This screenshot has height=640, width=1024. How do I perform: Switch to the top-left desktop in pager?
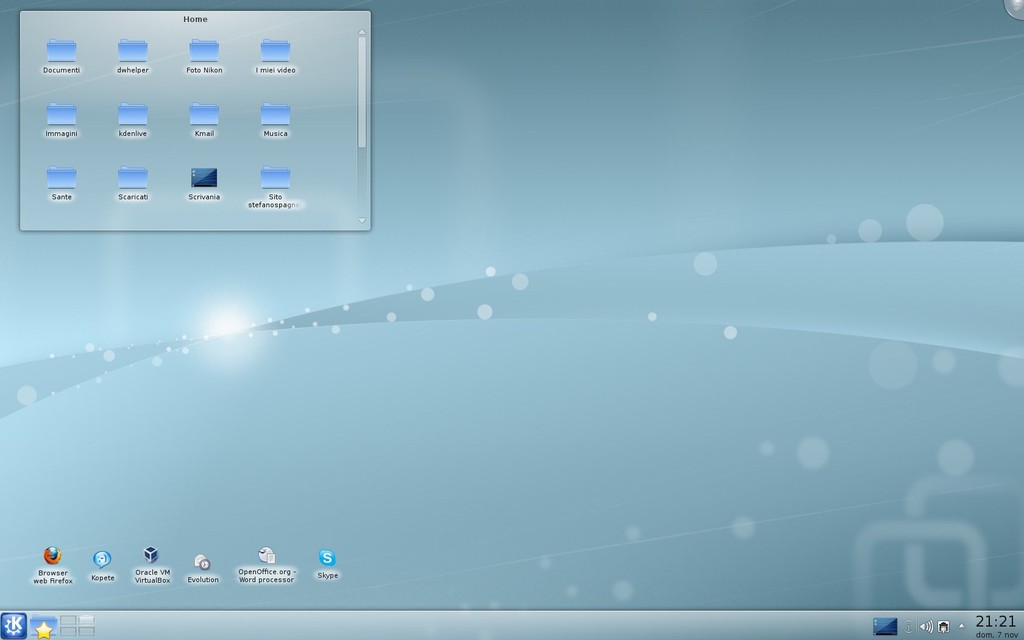click(x=68, y=620)
